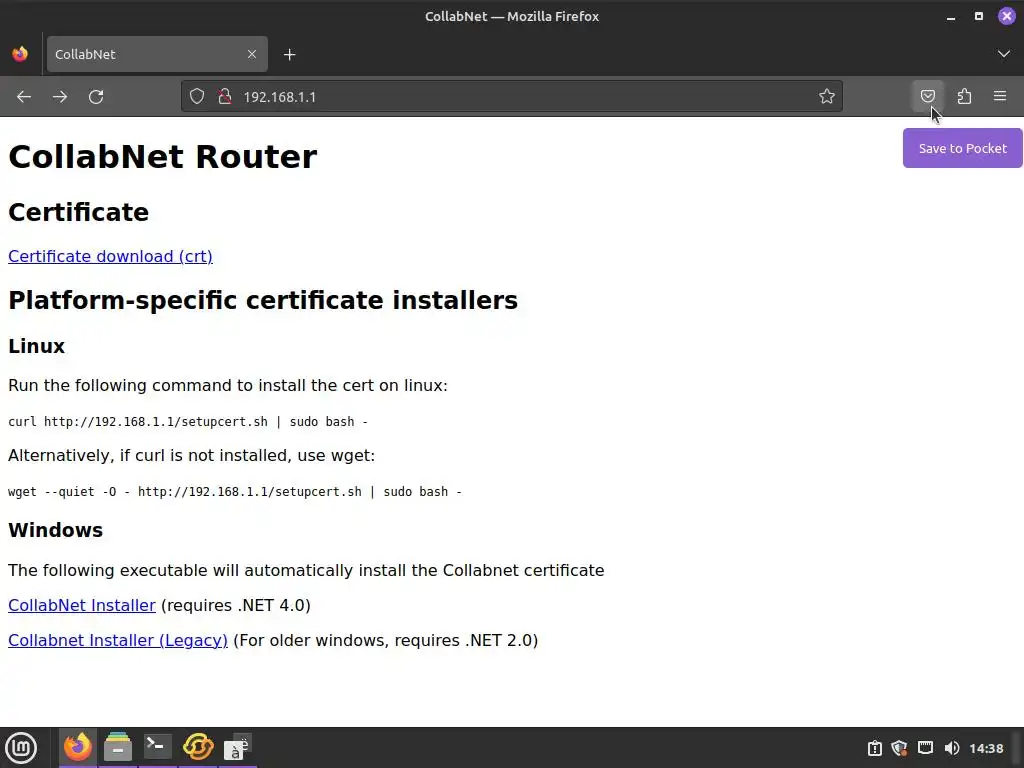Bookmark this page with star icon
This screenshot has width=1024, height=768.
[x=827, y=97]
